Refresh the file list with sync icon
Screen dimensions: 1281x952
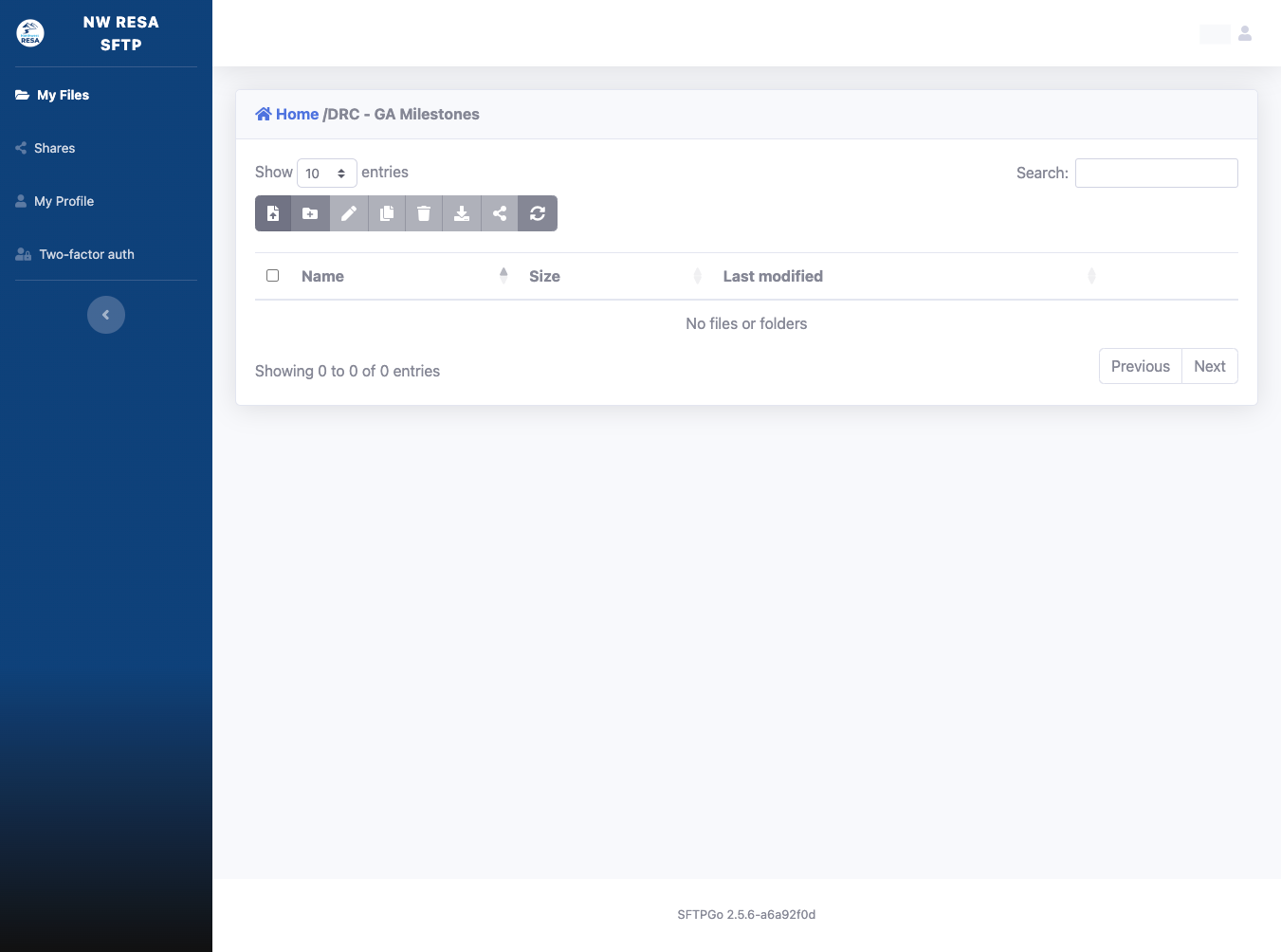(x=538, y=213)
